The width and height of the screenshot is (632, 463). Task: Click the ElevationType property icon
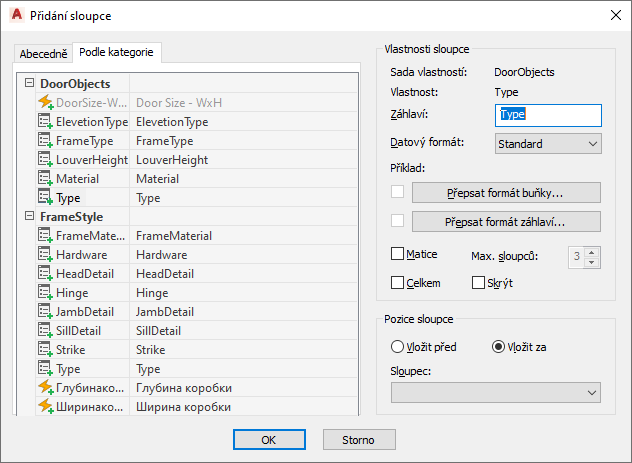[44, 121]
